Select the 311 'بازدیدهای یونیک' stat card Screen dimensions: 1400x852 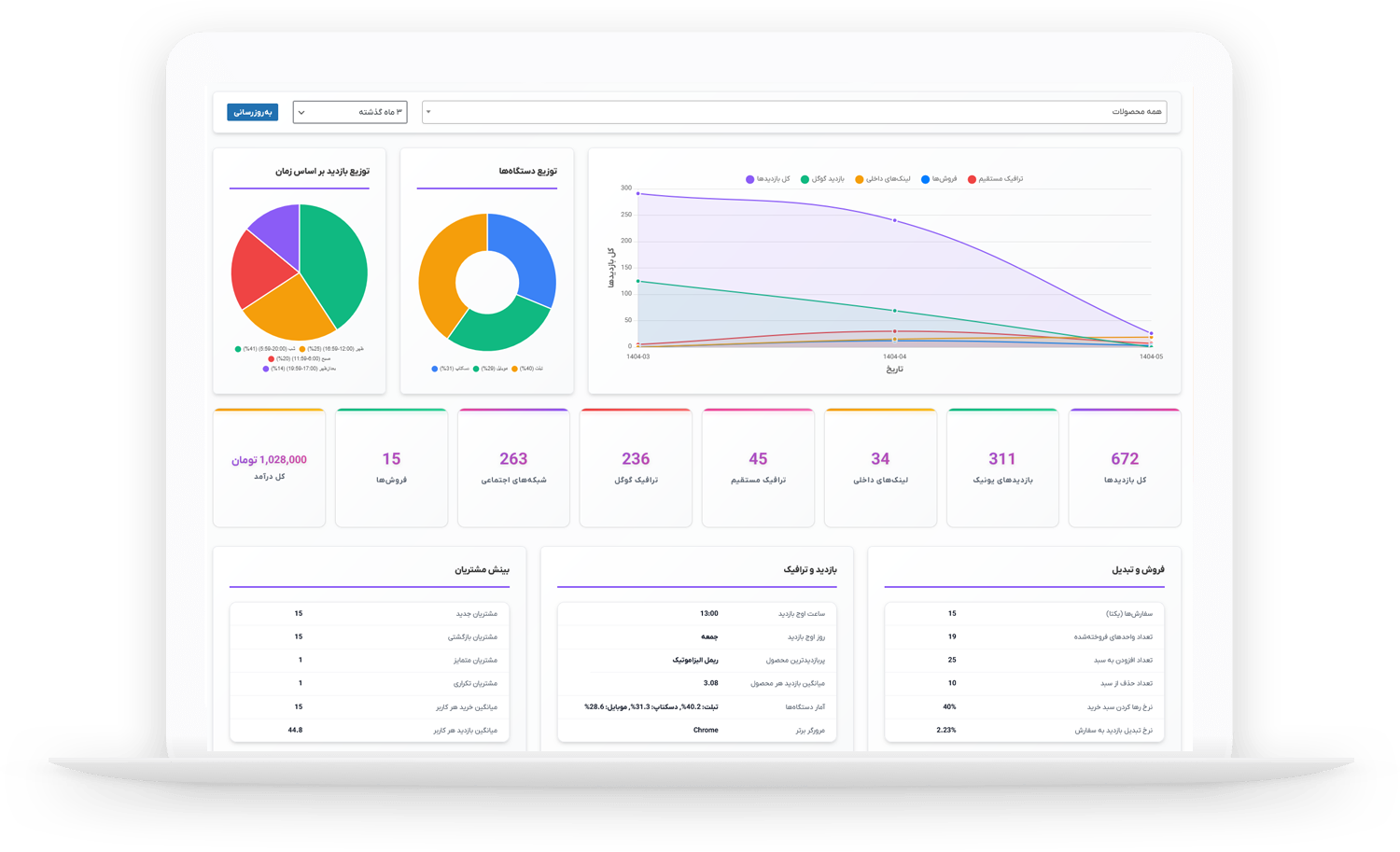(x=1001, y=467)
